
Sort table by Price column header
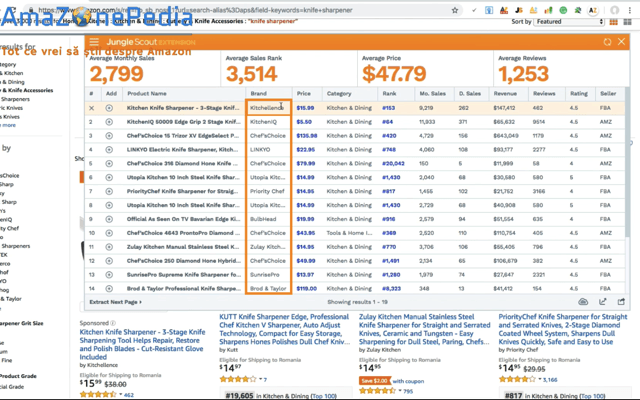(304, 93)
